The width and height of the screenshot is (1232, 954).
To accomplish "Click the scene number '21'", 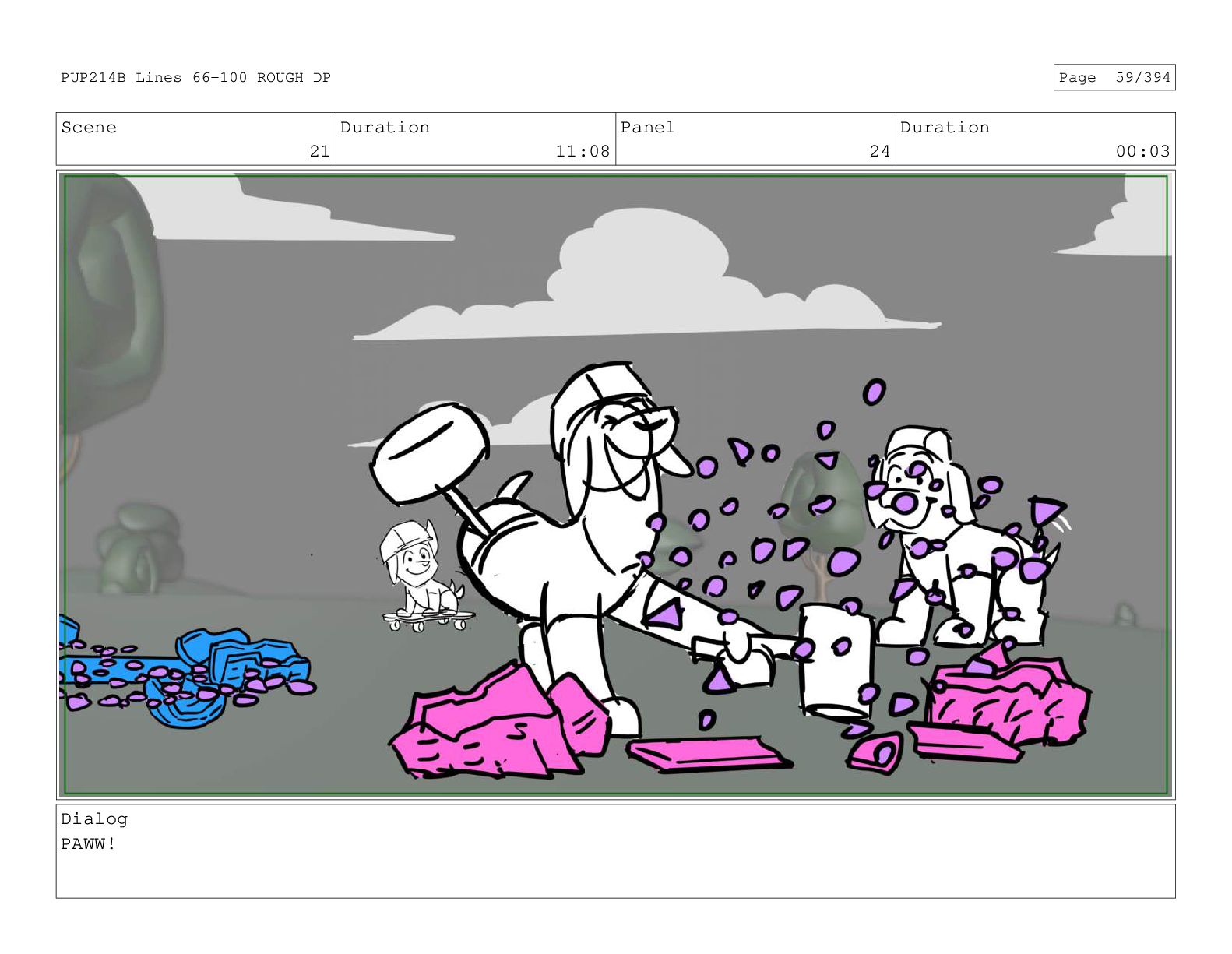I will coord(319,151).
